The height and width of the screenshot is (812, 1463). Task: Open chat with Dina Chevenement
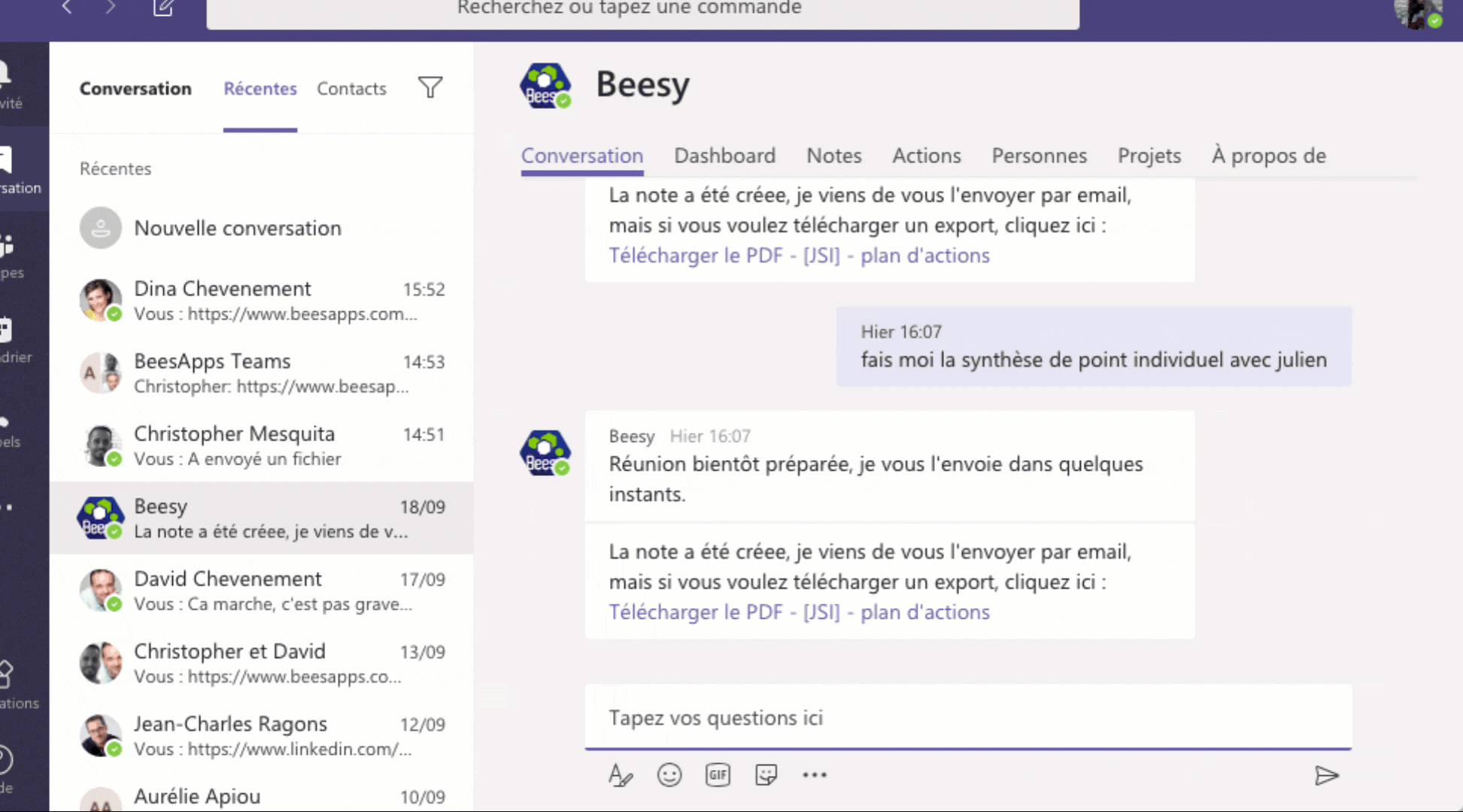pyautogui.click(x=262, y=300)
